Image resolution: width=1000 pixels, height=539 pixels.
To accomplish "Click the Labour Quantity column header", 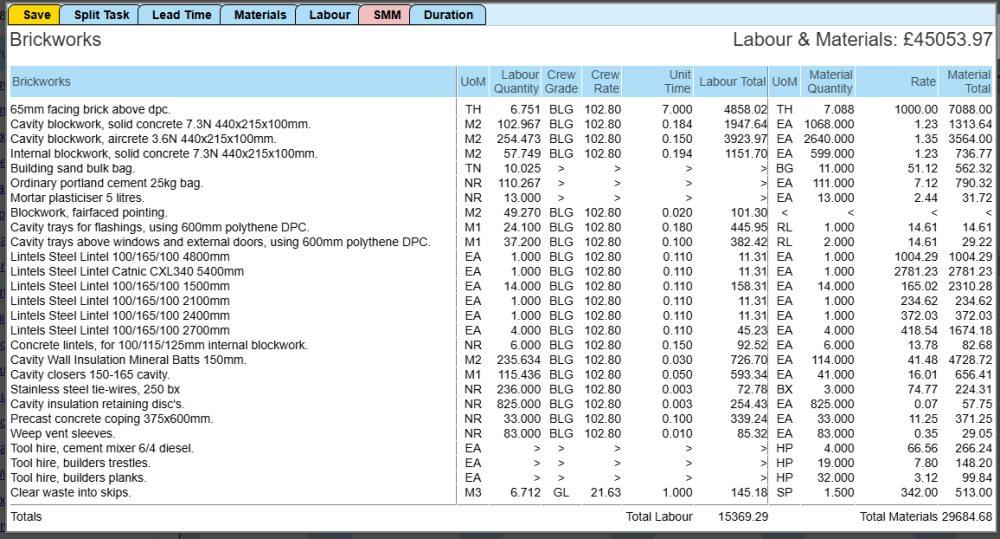I will click(519, 82).
